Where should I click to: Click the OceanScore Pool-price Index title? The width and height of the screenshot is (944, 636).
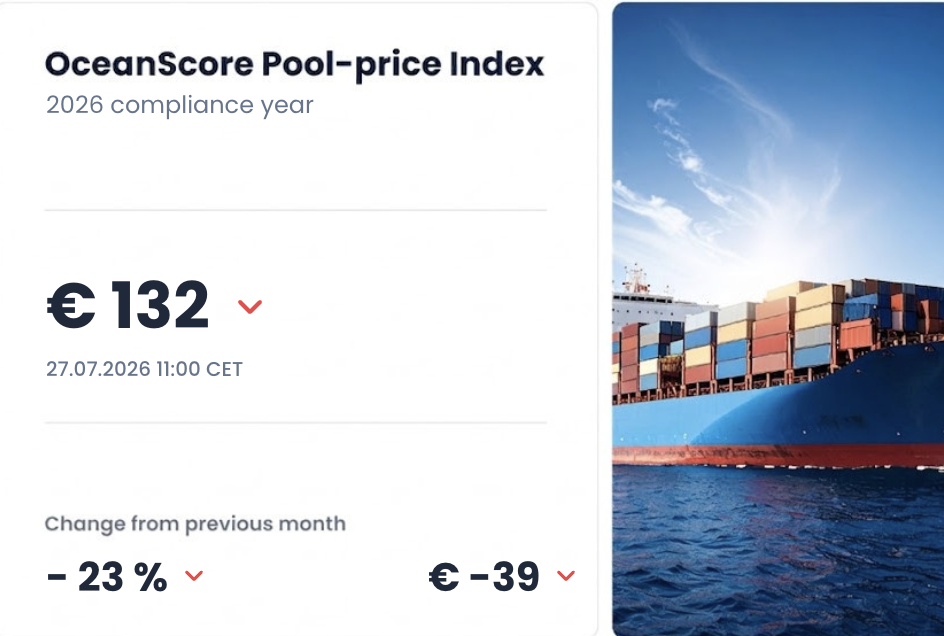click(294, 64)
